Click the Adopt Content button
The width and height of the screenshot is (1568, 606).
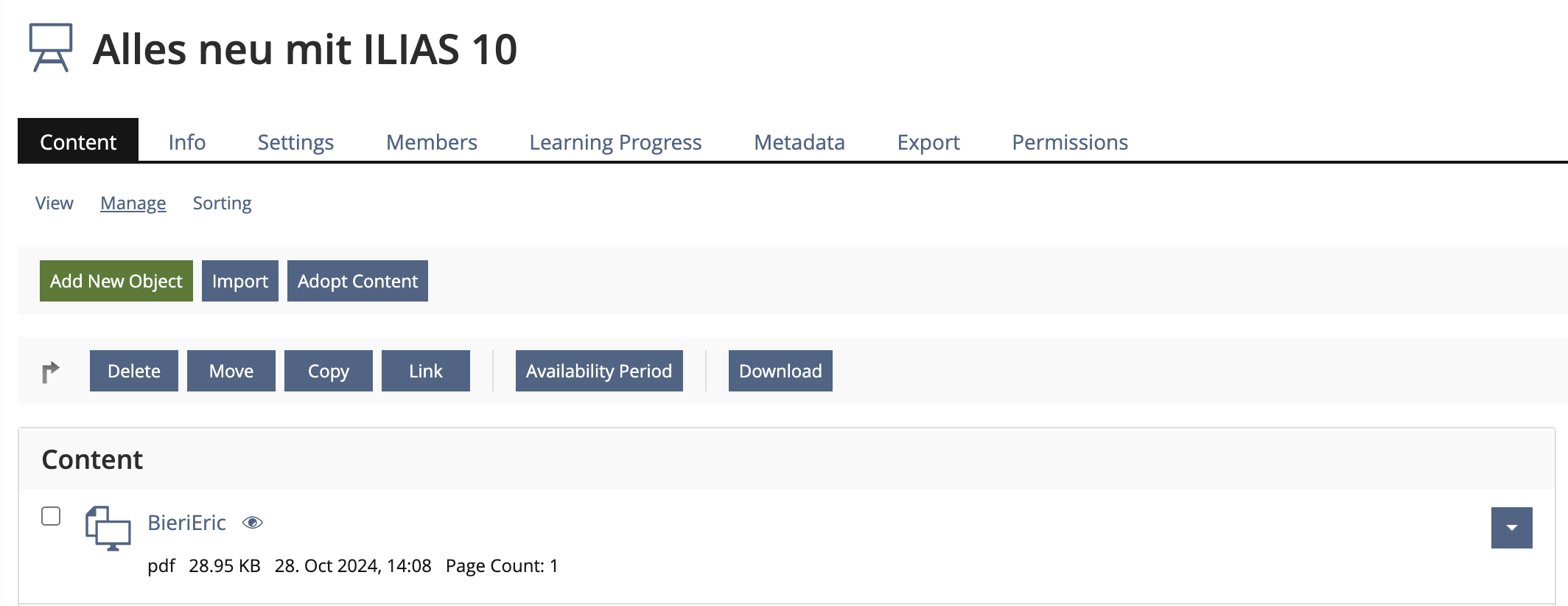pos(357,281)
